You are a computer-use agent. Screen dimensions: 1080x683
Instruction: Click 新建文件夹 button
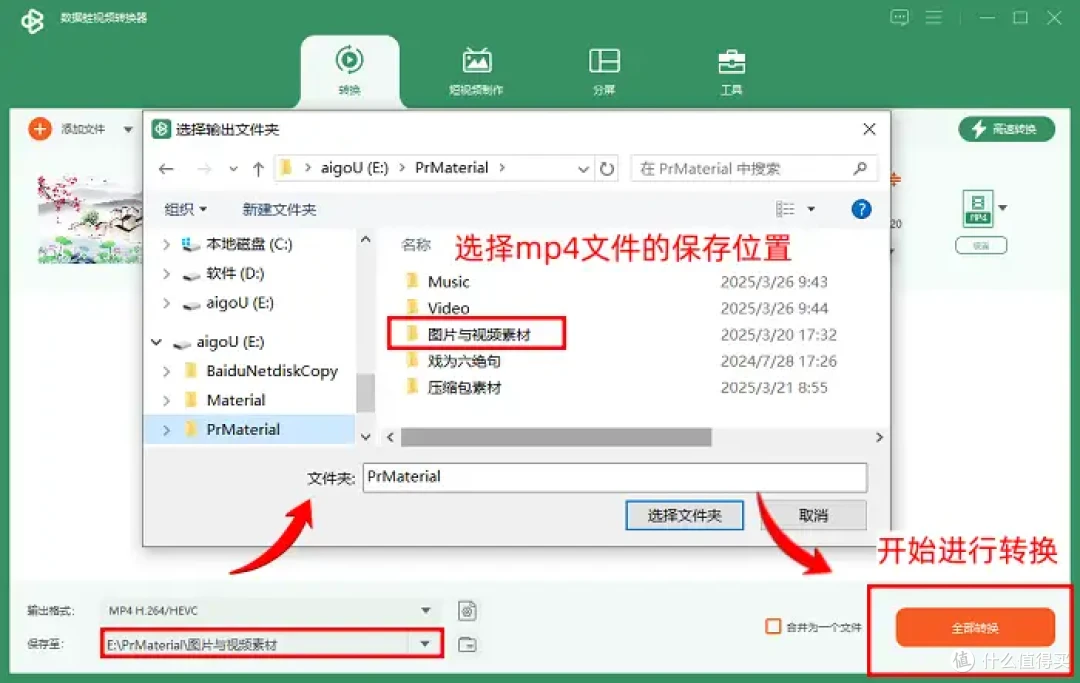point(279,209)
